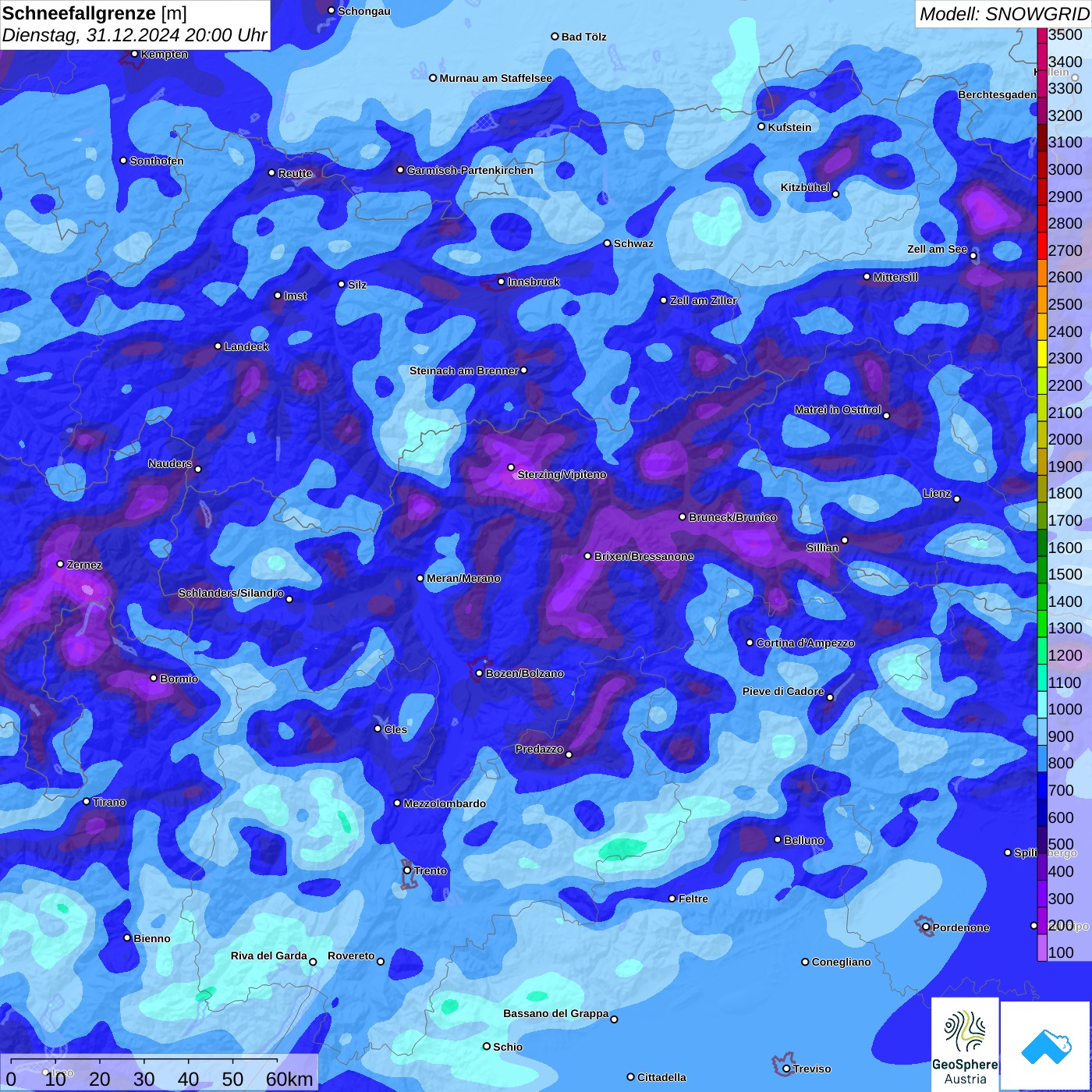The height and width of the screenshot is (1092, 1092).
Task: Click the Bruneck/Brunico label
Action: pos(732,517)
